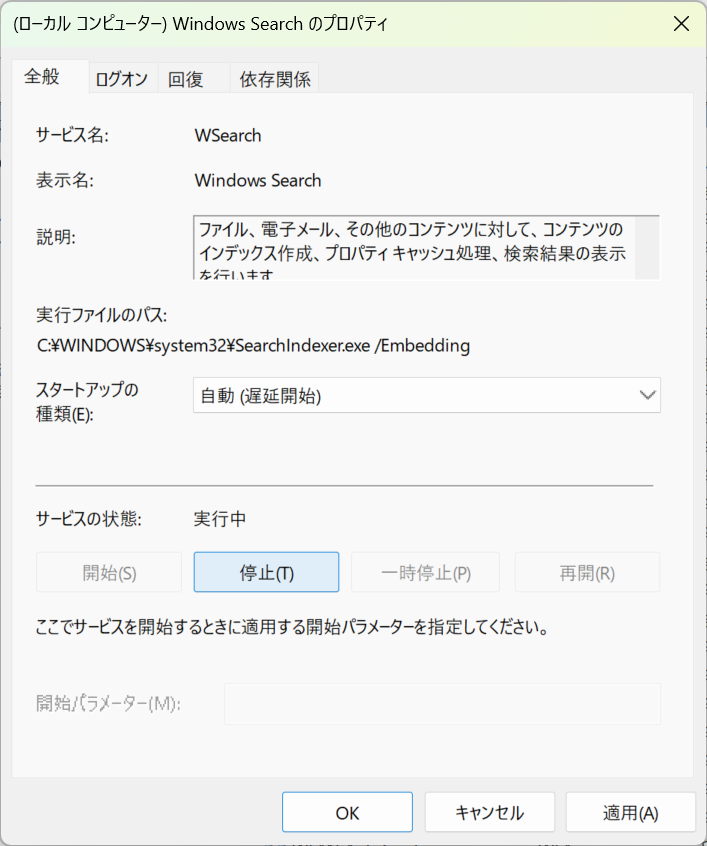Click the OK button

point(347,813)
